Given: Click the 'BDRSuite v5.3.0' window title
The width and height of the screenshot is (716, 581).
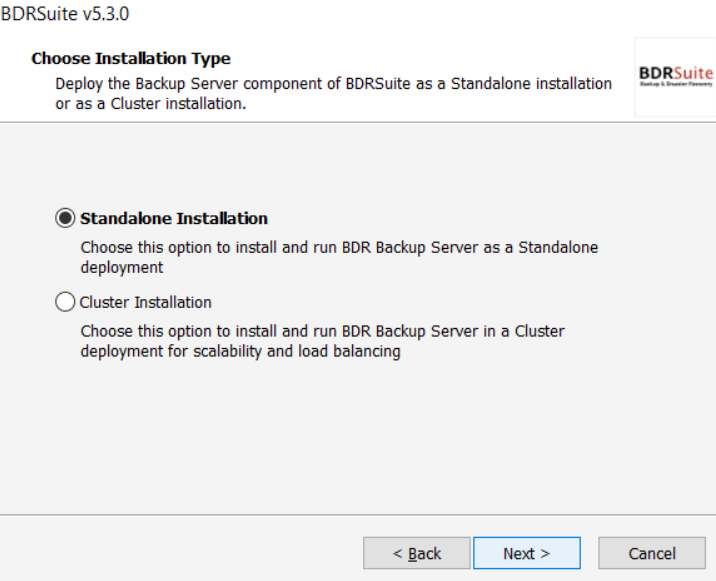Looking at the screenshot, I should click(x=65, y=14).
